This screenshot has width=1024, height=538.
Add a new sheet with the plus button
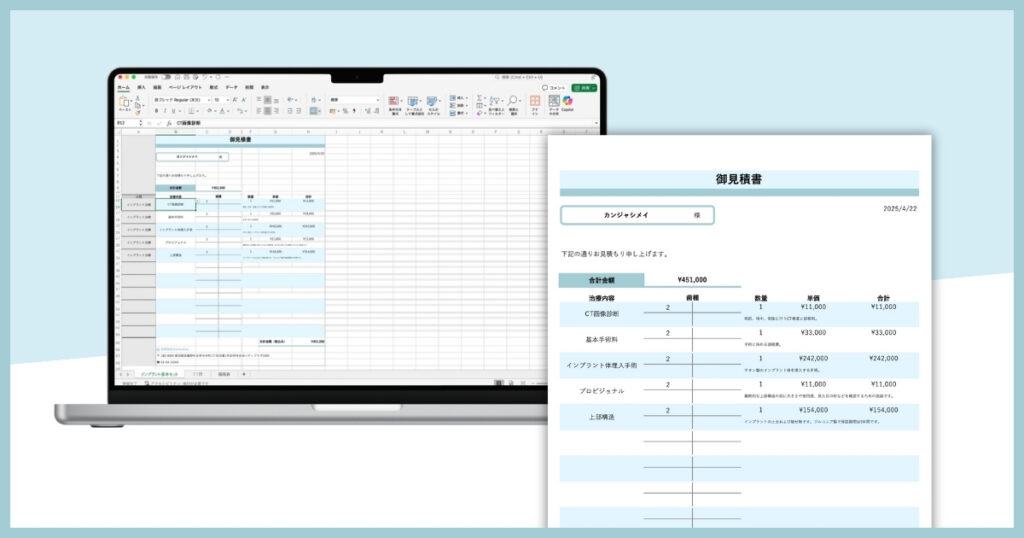point(244,374)
